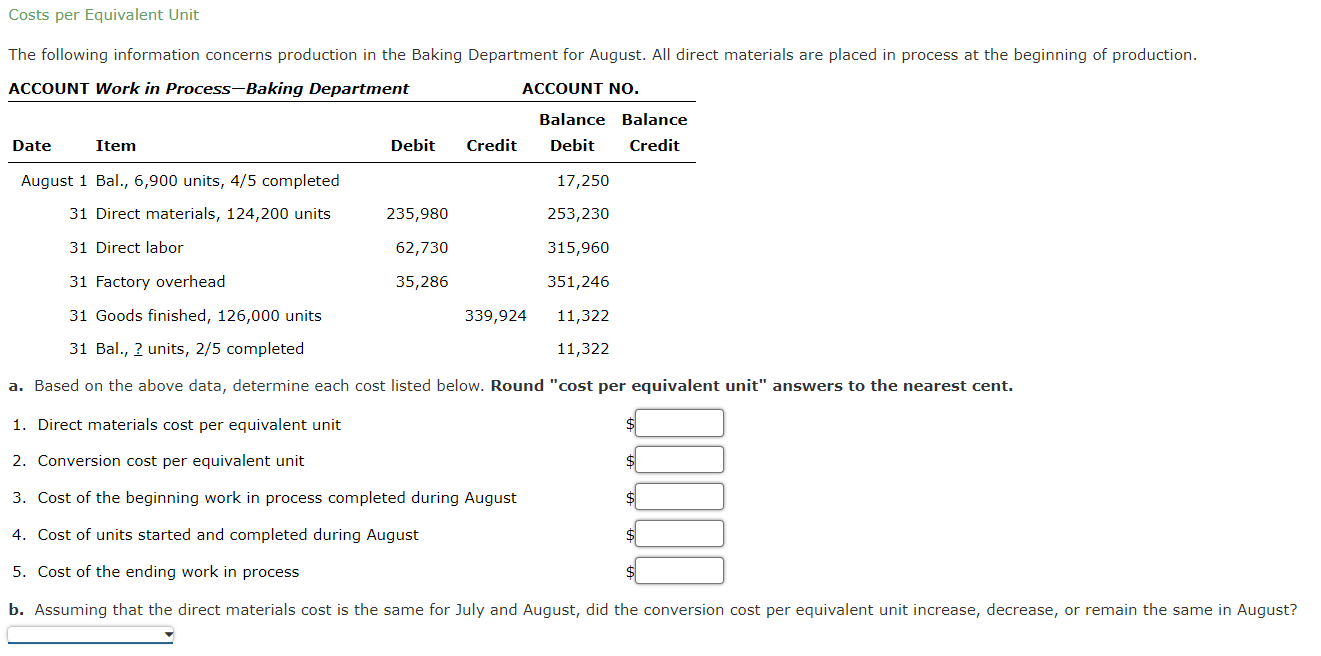Screen dimensions: 1321x656
Task: Click the dollar sign beside the first answer
Action: click(x=628, y=422)
